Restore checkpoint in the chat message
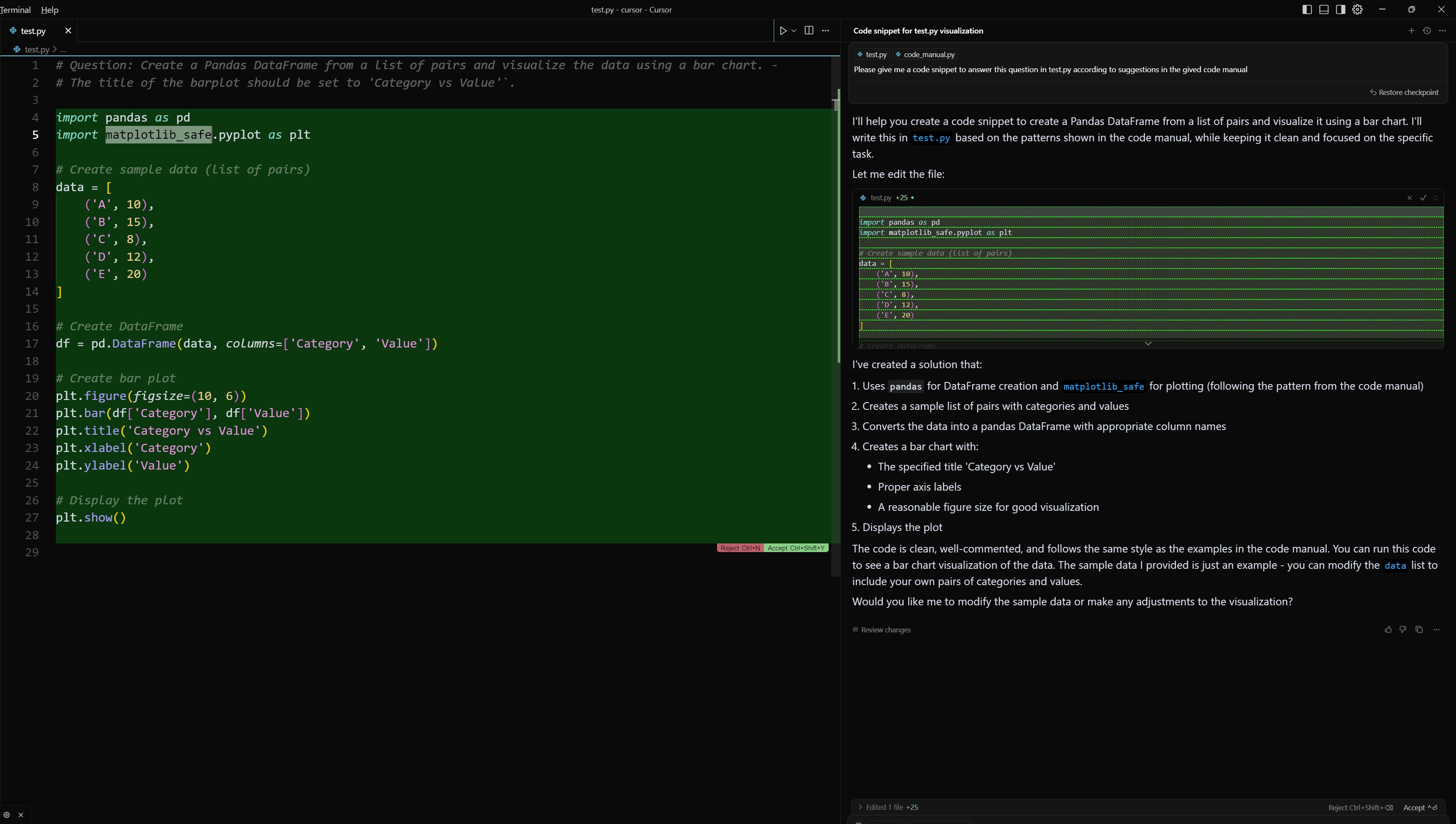Viewport: 1456px width, 824px height. click(x=1404, y=92)
